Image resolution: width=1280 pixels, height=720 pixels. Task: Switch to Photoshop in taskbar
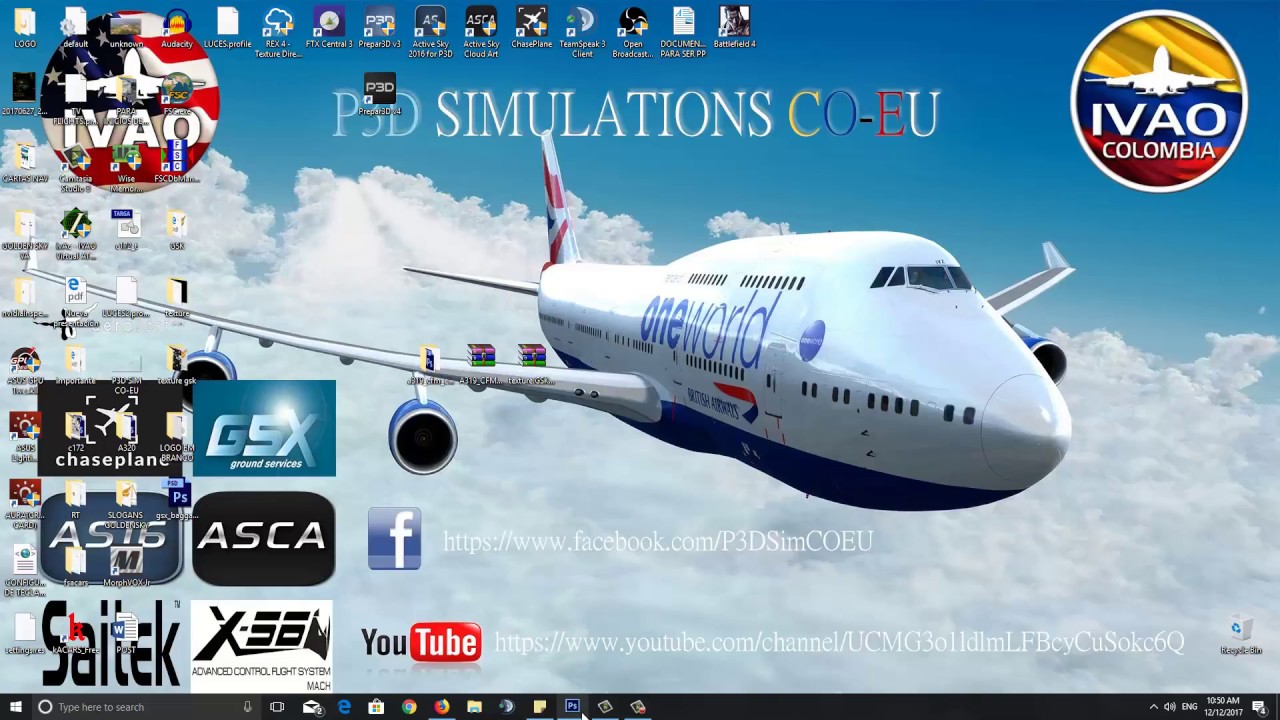pyautogui.click(x=572, y=707)
